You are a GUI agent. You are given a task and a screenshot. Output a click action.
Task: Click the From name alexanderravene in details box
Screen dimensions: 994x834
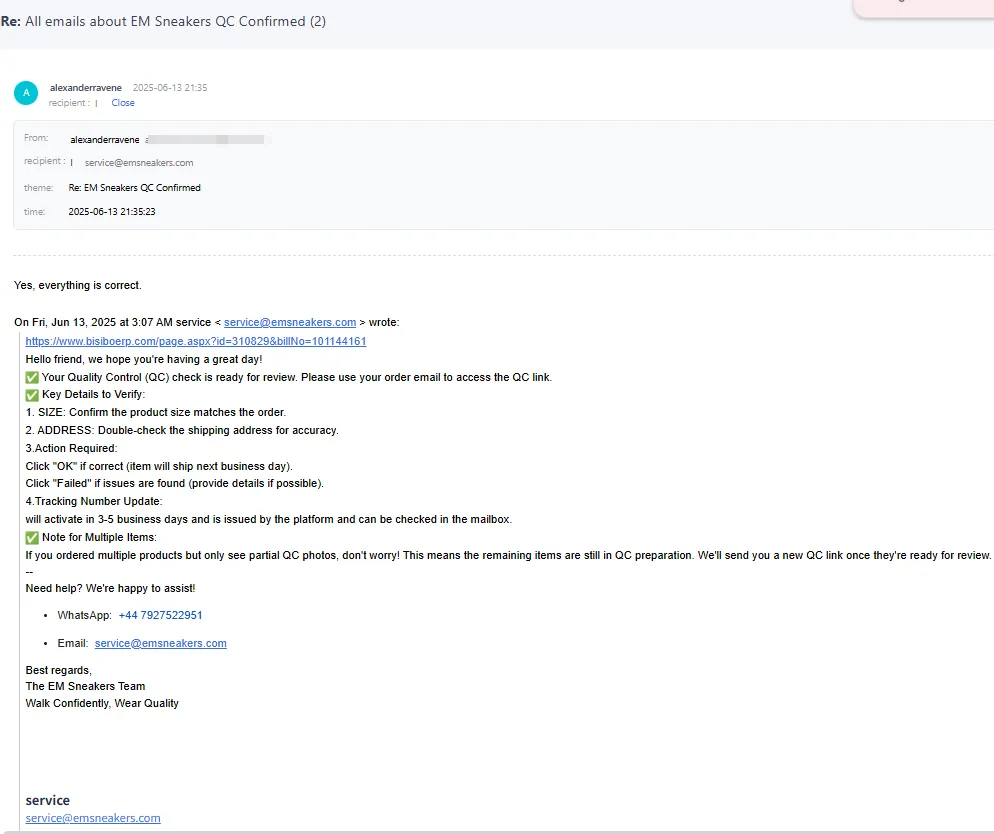105,139
